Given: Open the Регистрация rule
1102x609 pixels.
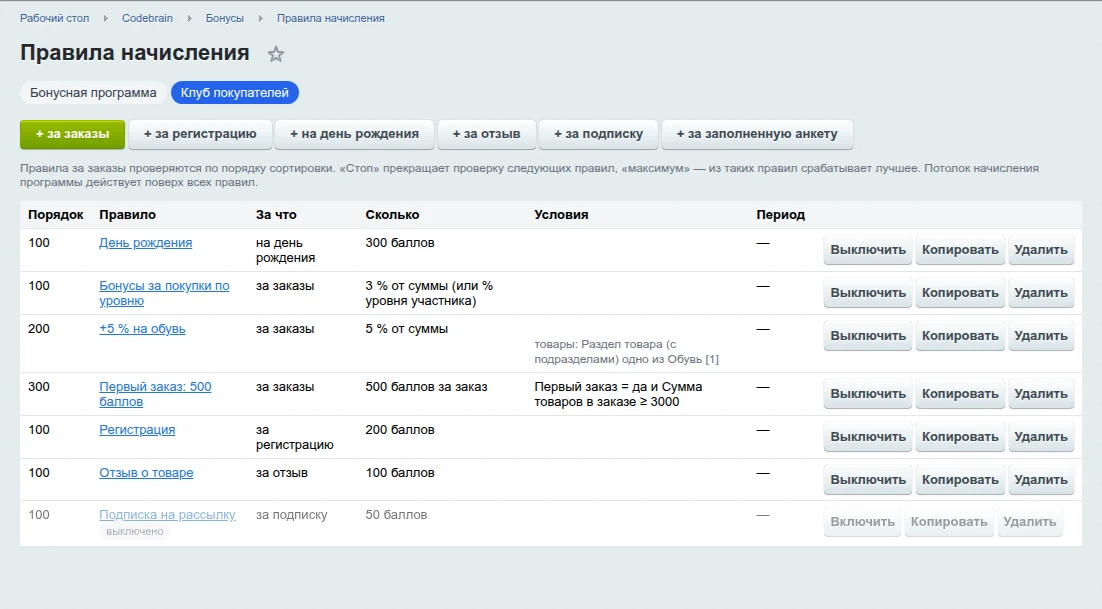Looking at the screenshot, I should tap(137, 430).
